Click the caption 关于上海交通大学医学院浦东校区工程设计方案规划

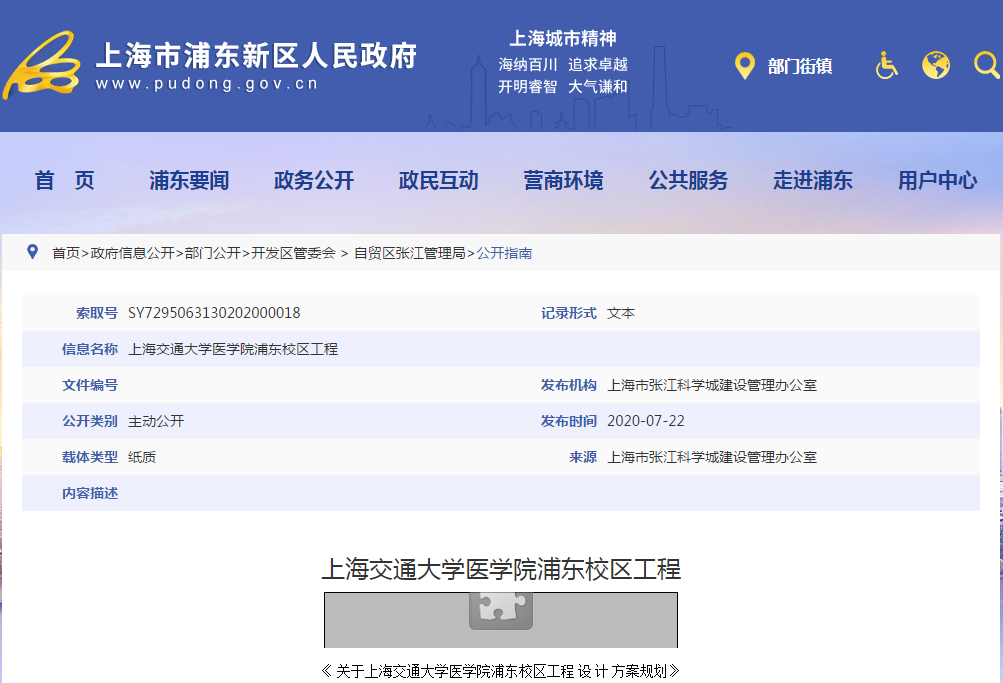501,671
